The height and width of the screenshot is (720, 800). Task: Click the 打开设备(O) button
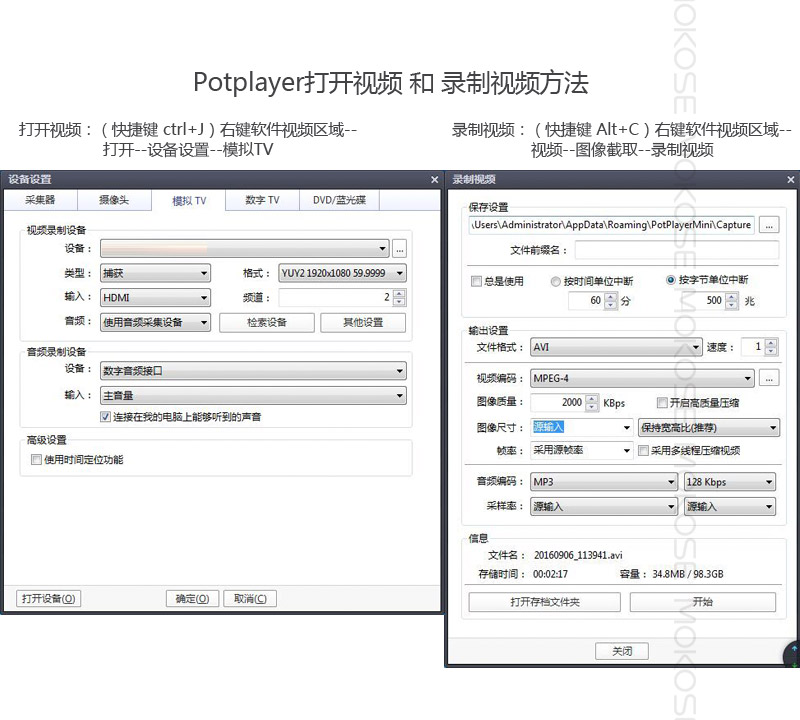[x=48, y=599]
